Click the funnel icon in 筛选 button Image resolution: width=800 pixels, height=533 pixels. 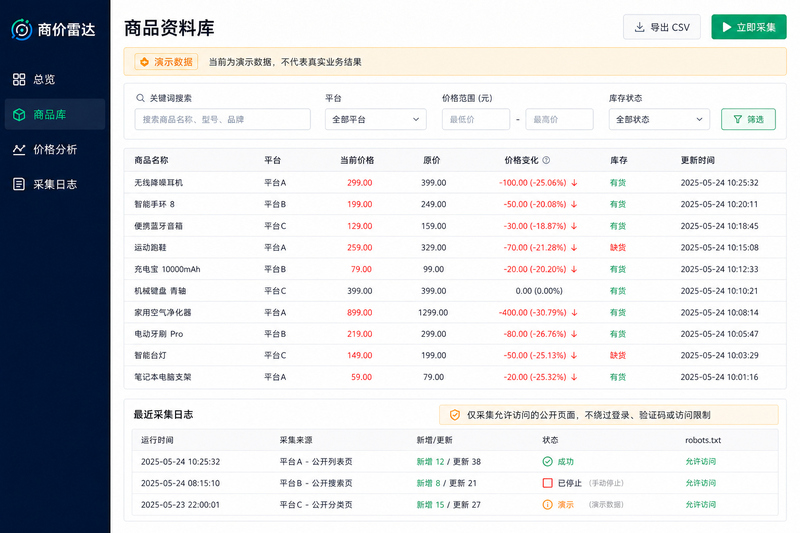pyautogui.click(x=737, y=119)
